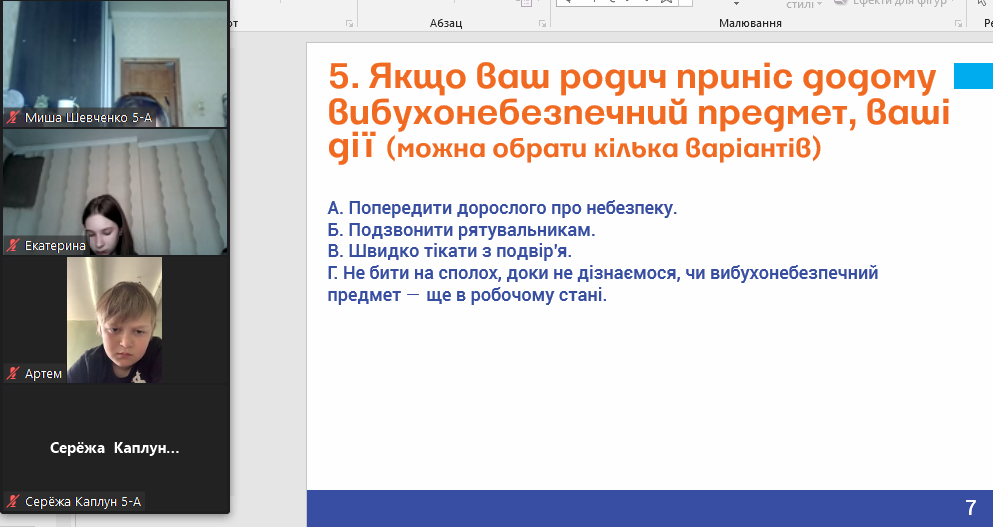The height and width of the screenshot is (527, 993).
Task: Click muted microphone icon beside Миша Шевченко 5-А
Action: click(13, 118)
